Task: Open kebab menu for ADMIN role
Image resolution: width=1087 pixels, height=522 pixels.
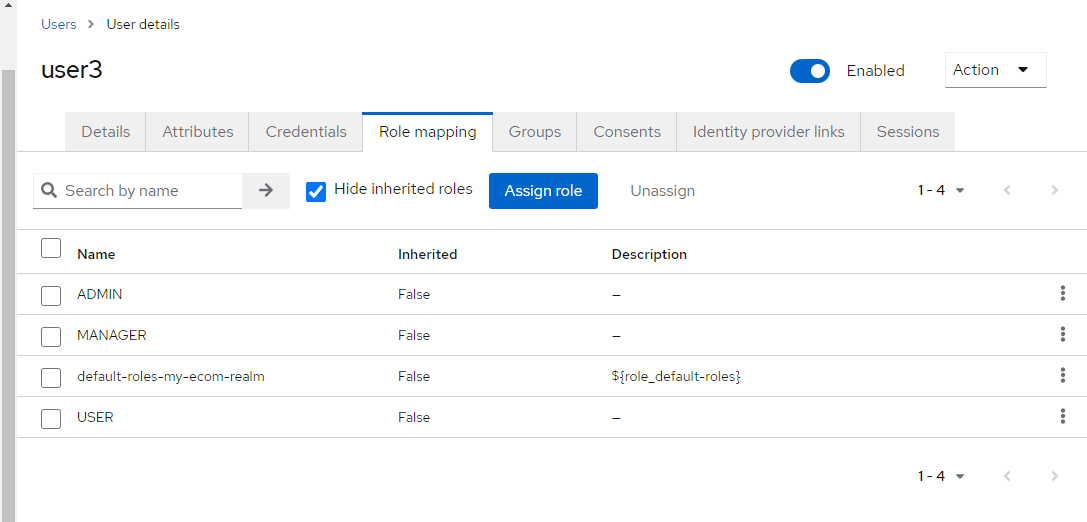Action: 1062,294
